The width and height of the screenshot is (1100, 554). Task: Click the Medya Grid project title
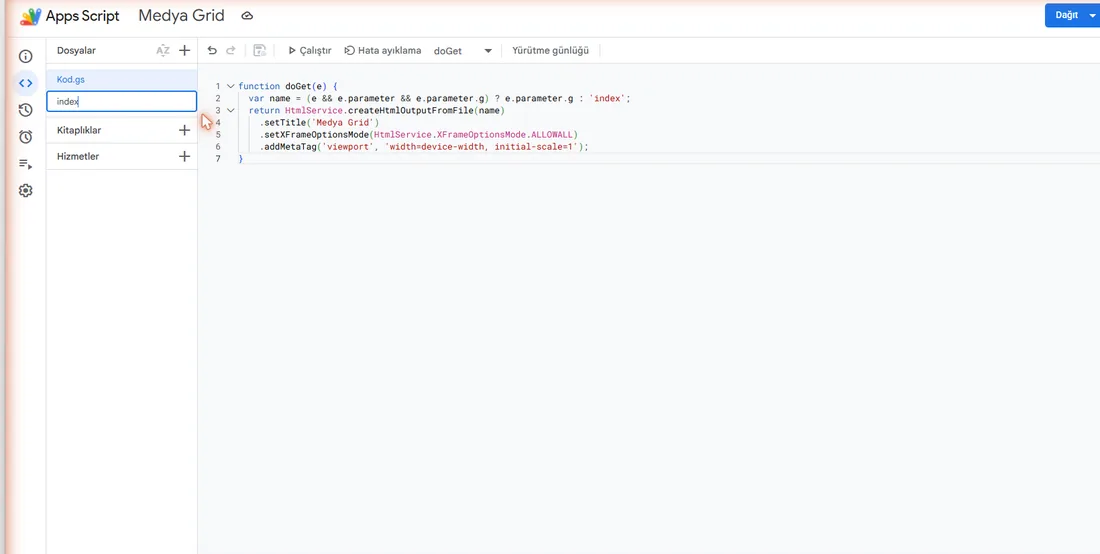tap(182, 16)
